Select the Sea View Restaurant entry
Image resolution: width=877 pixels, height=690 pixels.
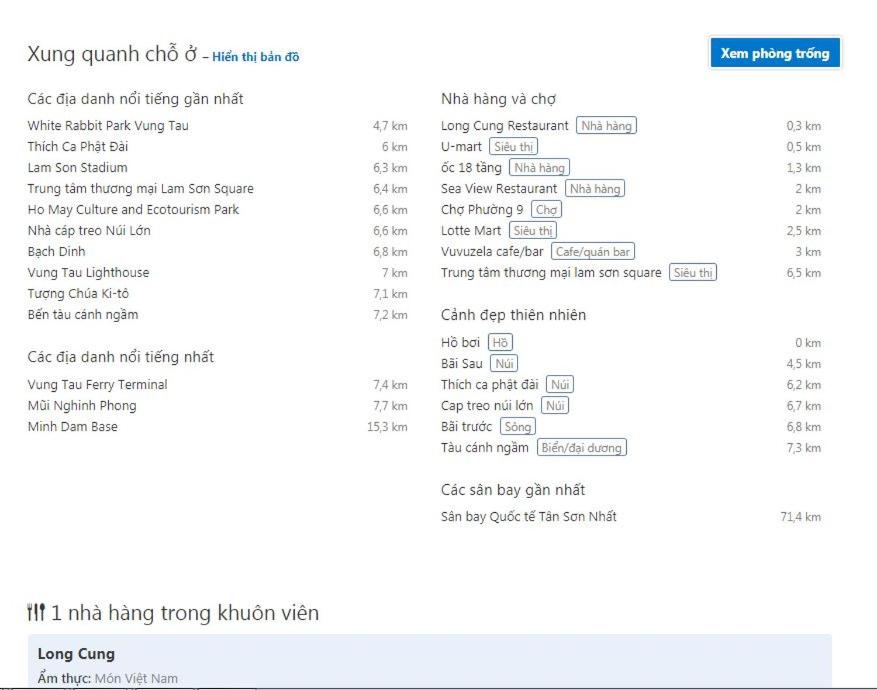(x=499, y=189)
